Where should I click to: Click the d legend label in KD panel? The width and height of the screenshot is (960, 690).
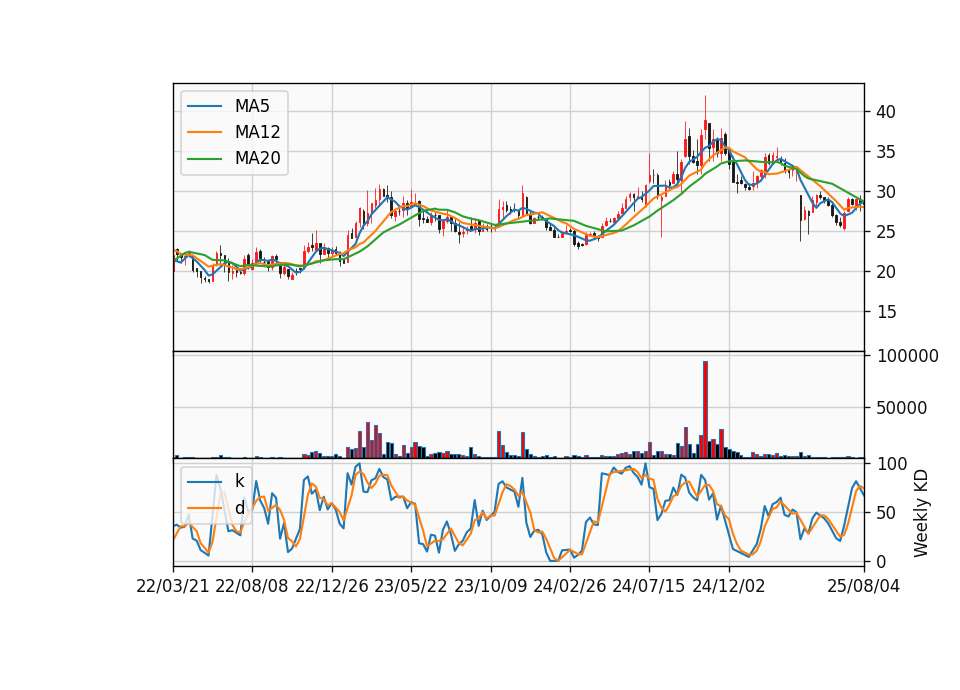(x=240, y=508)
